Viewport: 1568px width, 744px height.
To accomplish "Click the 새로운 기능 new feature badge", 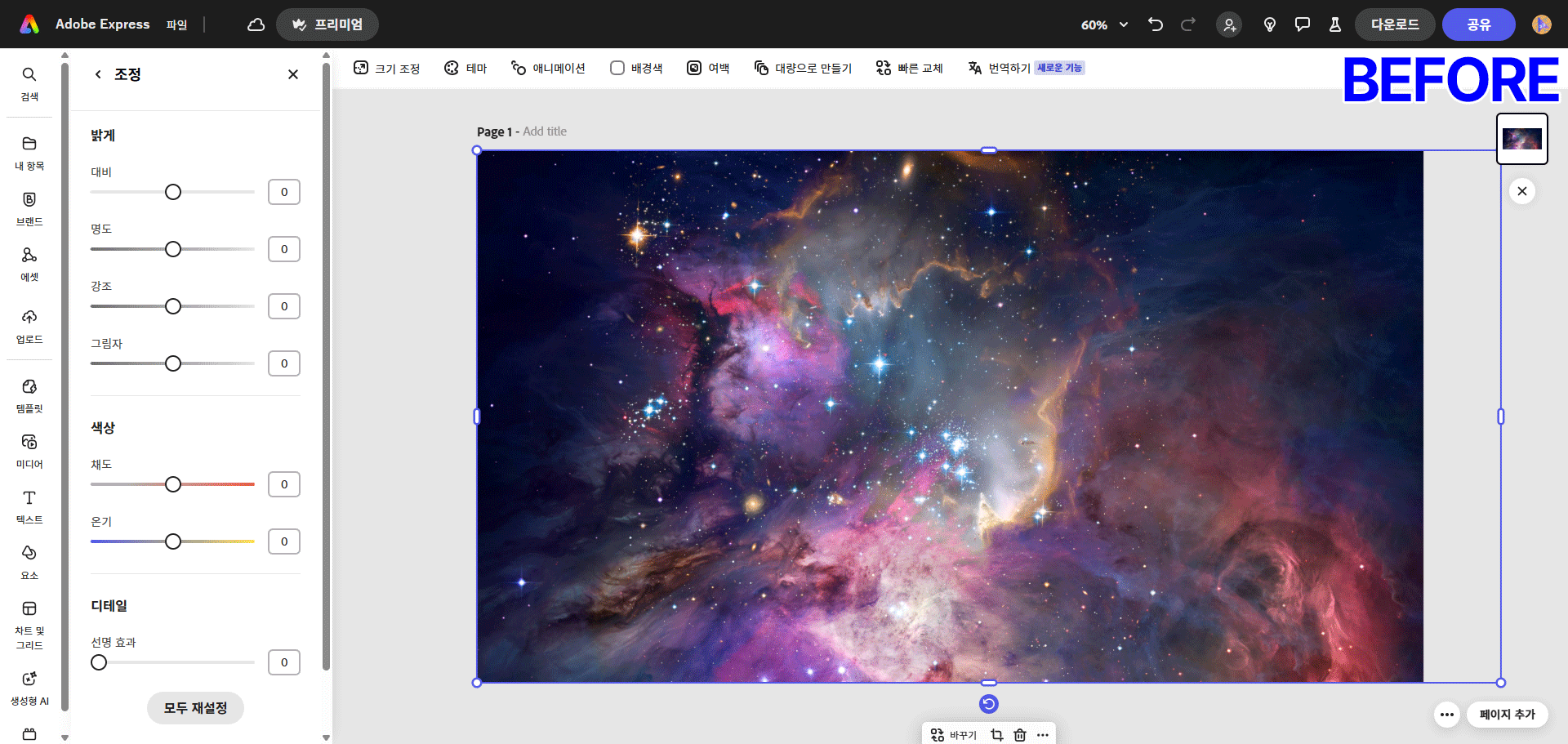I will 1059,68.
